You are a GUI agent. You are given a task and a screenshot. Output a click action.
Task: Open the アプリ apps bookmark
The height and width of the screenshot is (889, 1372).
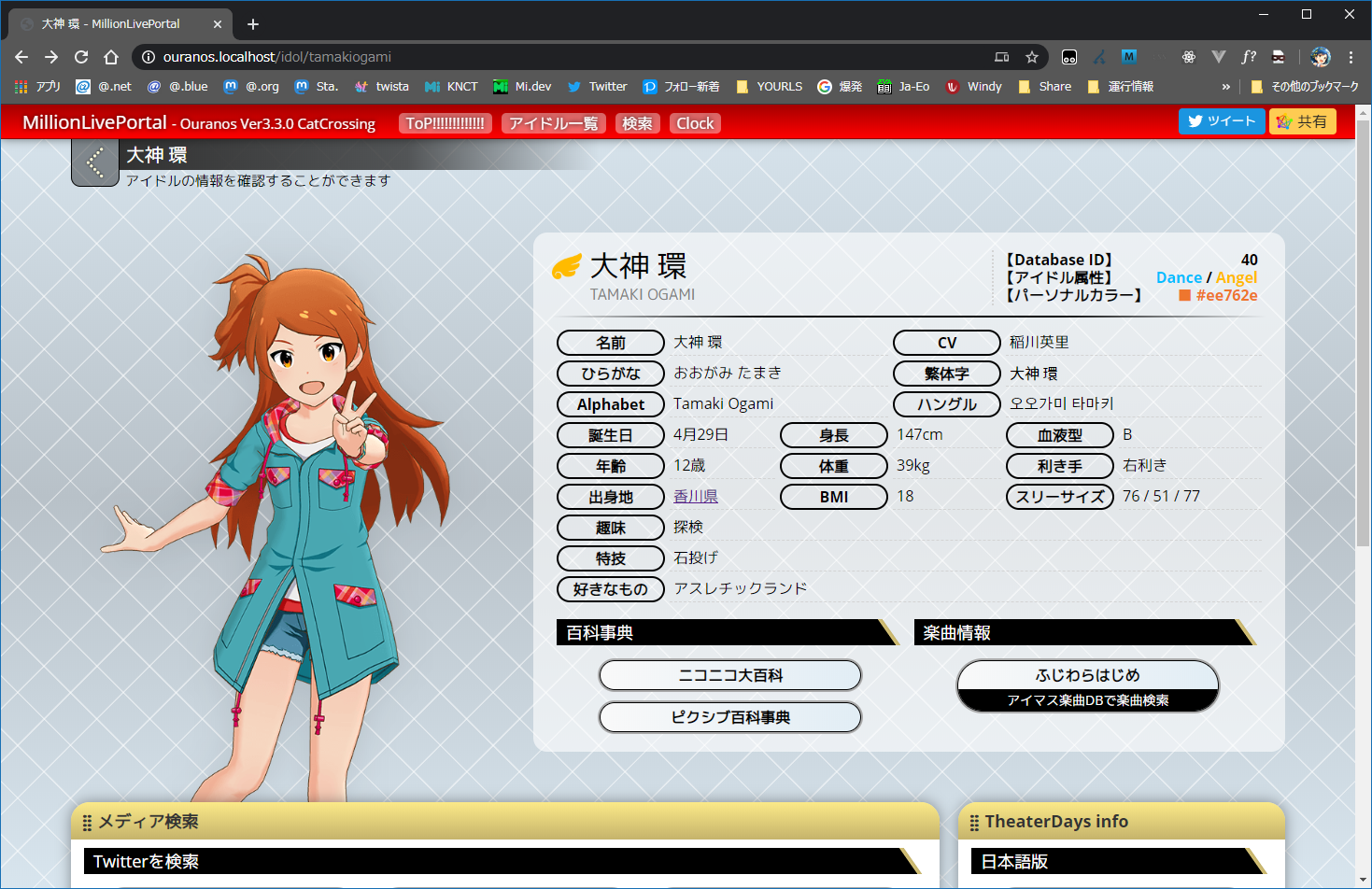click(37, 87)
